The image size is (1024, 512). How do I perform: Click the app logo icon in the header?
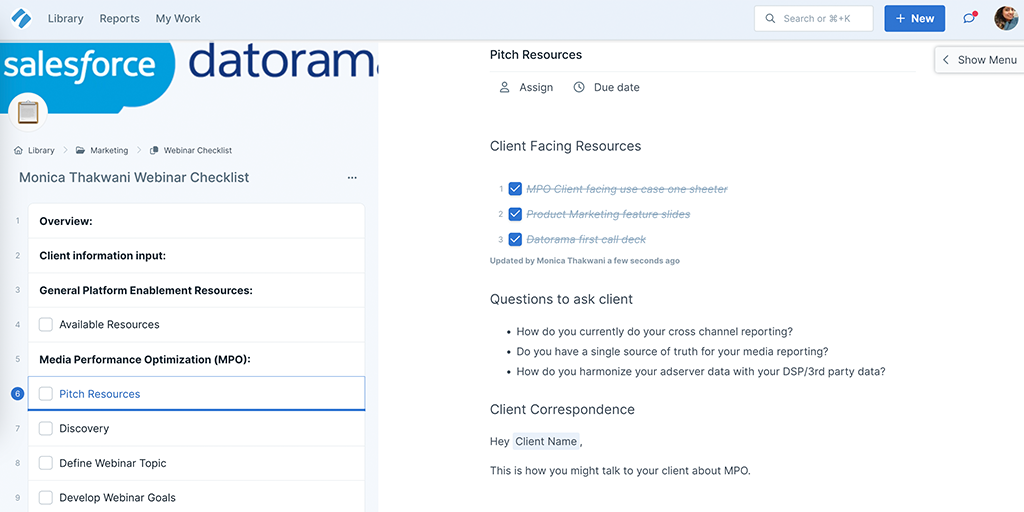22,18
